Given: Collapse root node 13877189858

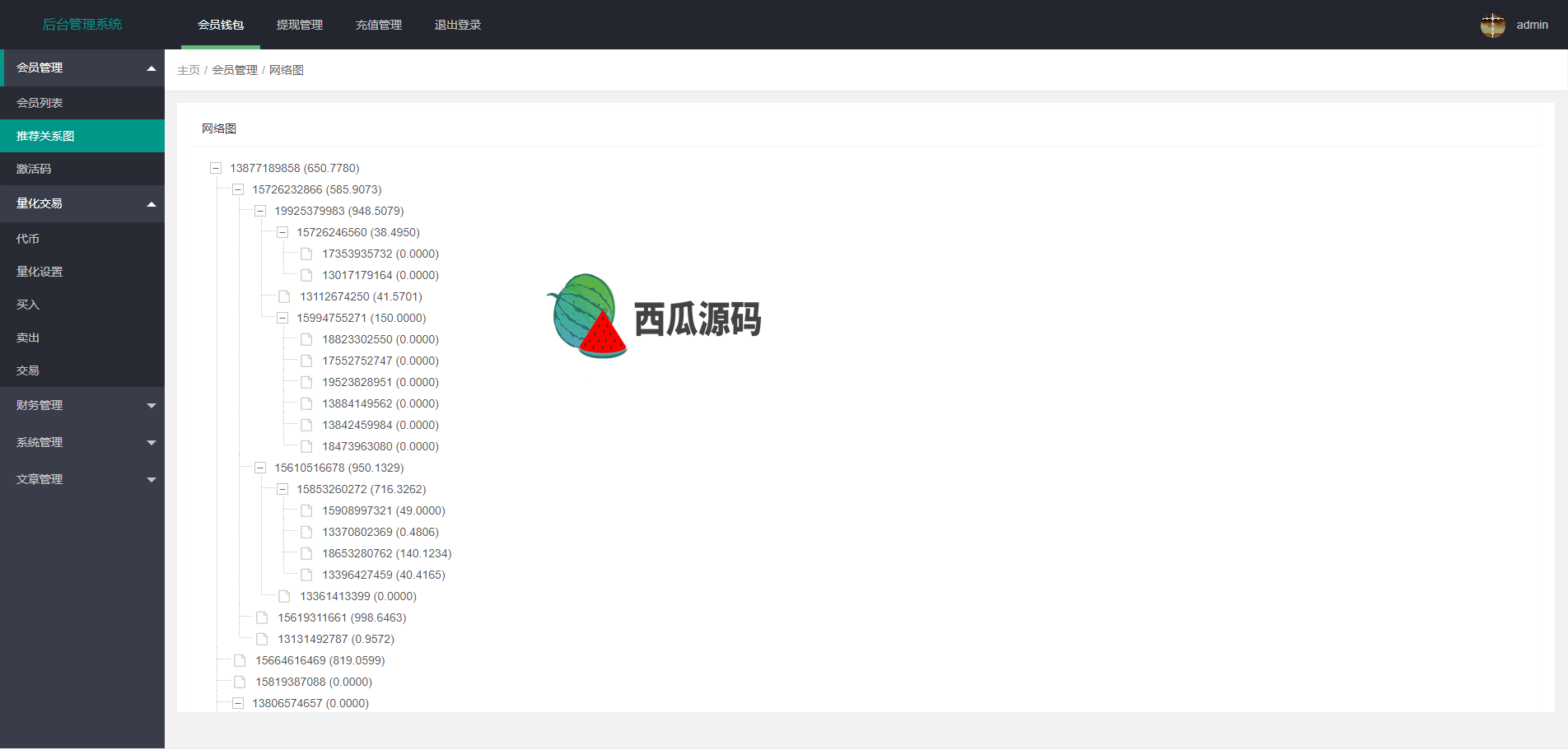Looking at the screenshot, I should (x=216, y=168).
